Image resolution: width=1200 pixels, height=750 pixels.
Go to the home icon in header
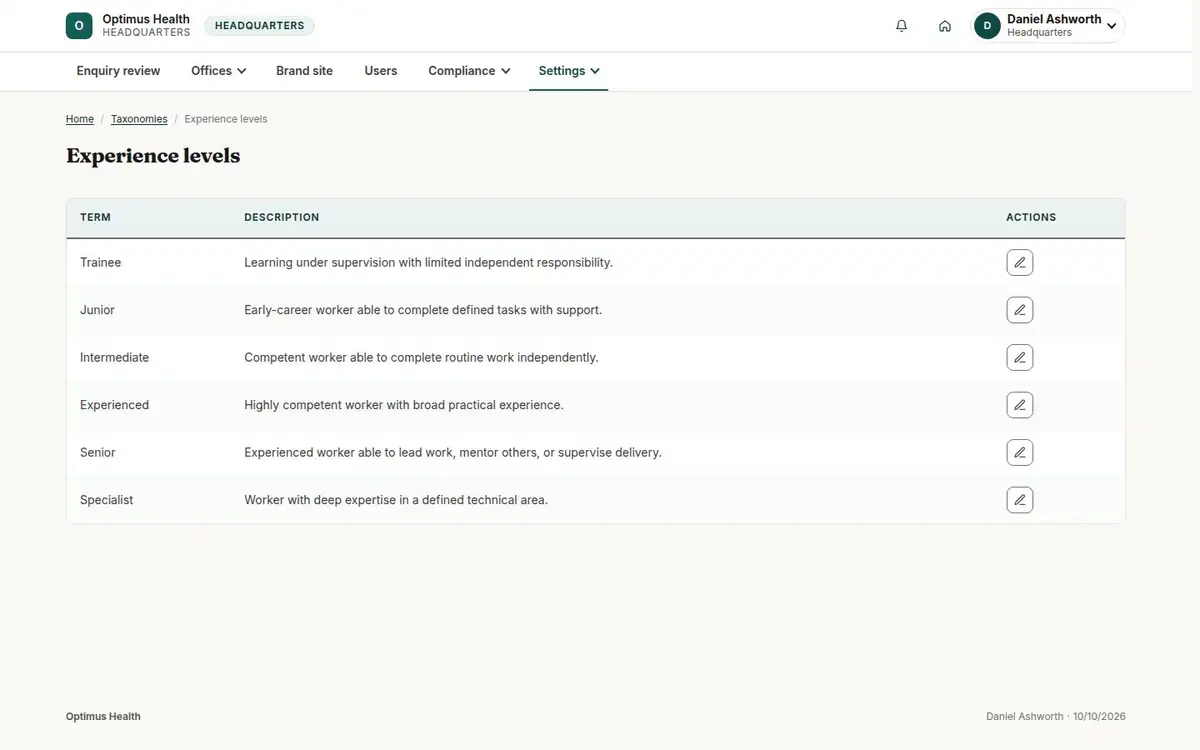pos(945,26)
